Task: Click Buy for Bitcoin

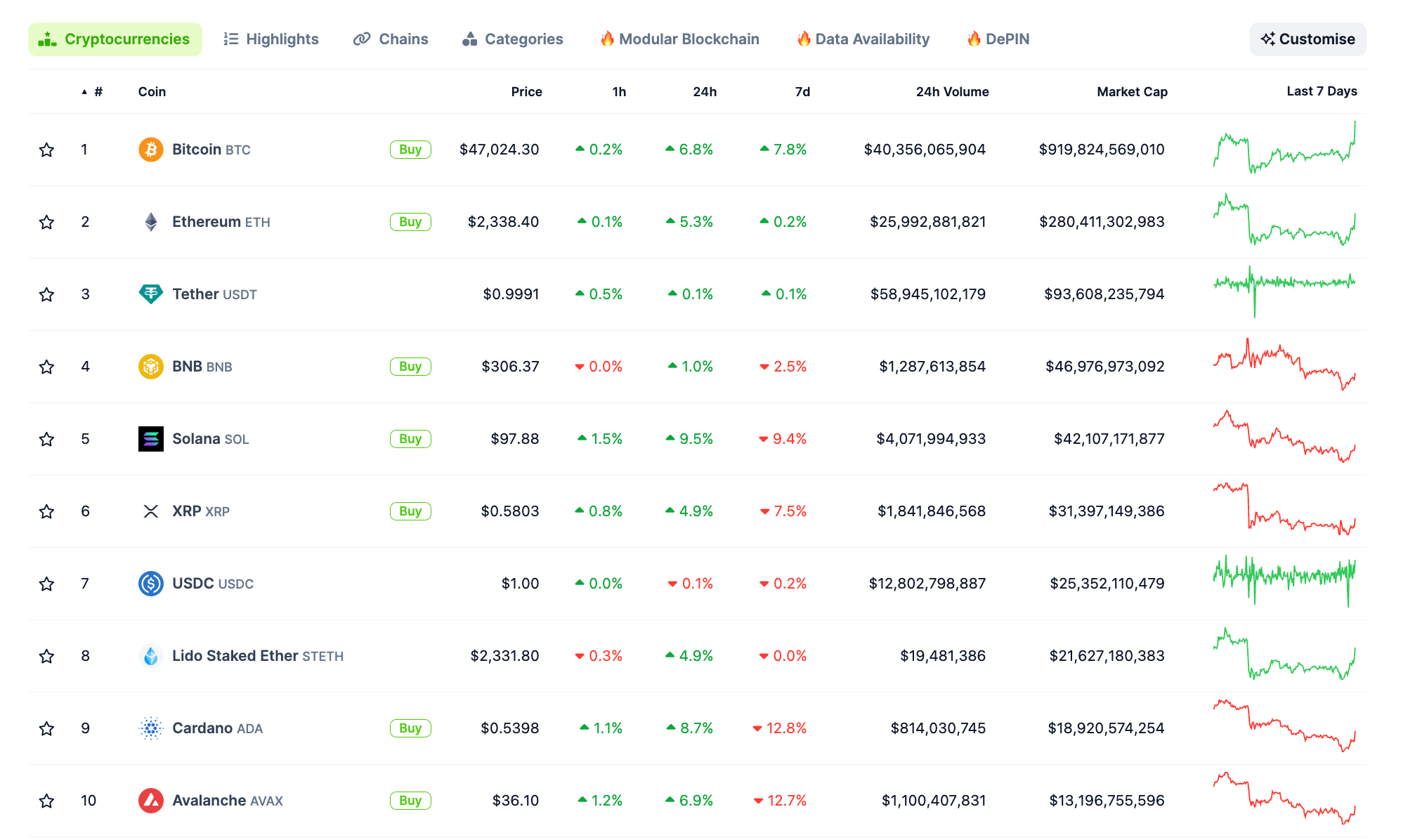Action: click(x=410, y=150)
